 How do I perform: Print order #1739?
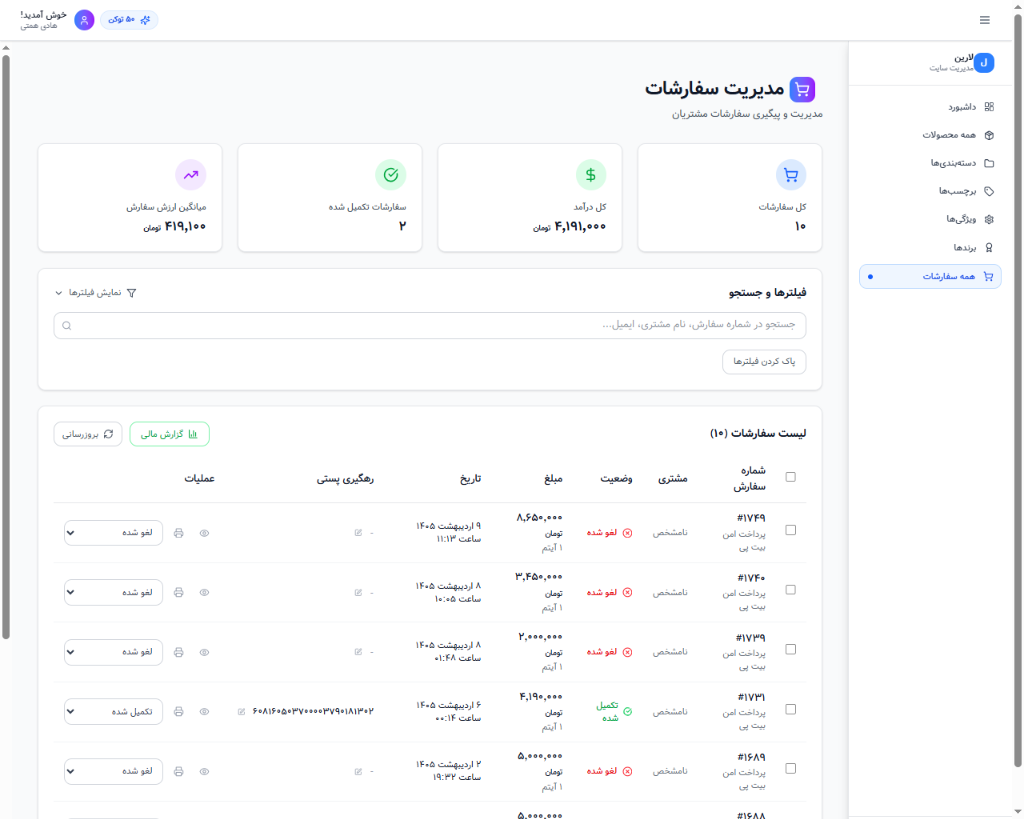point(178,652)
